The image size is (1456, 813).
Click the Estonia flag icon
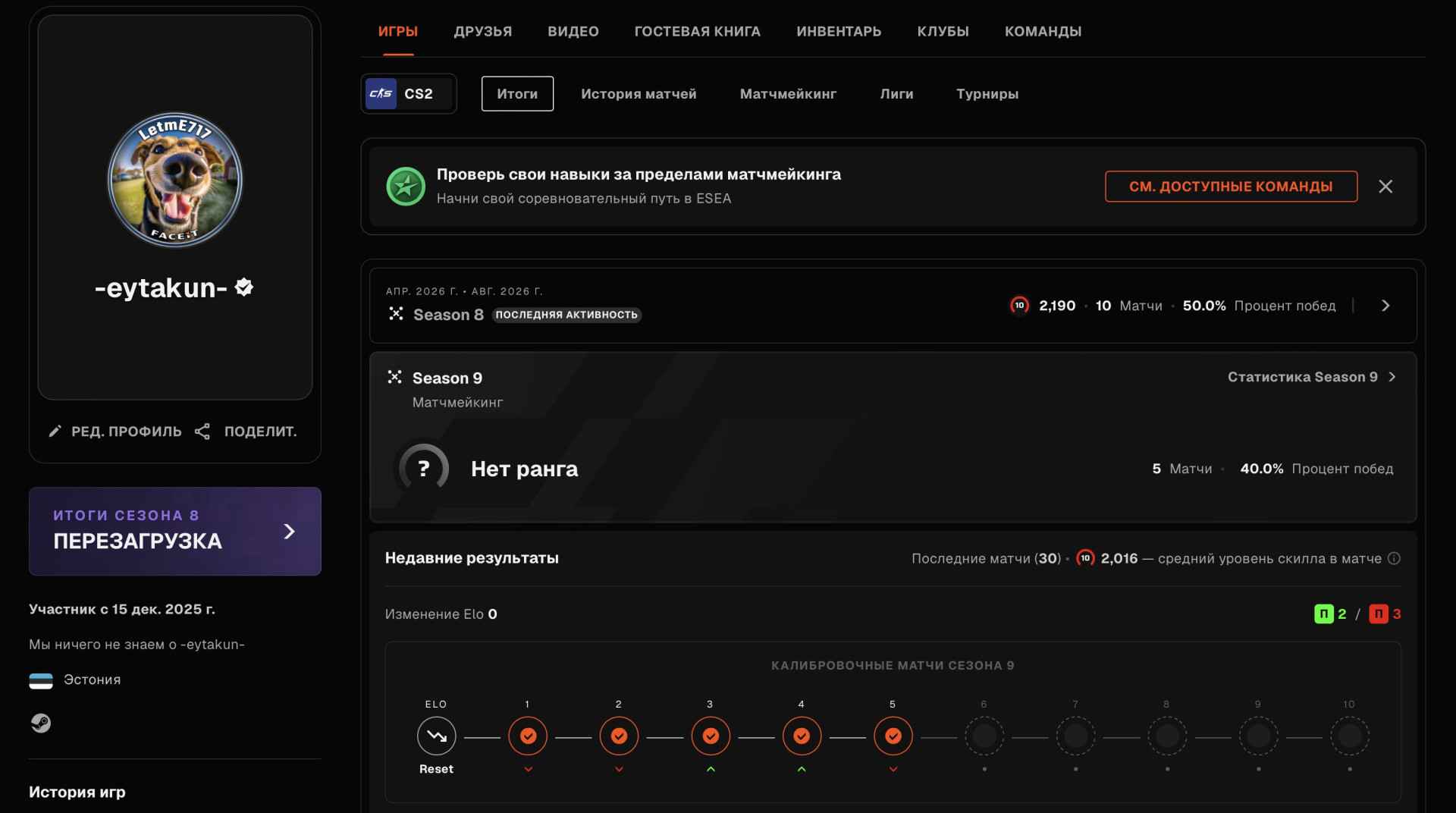(x=41, y=680)
